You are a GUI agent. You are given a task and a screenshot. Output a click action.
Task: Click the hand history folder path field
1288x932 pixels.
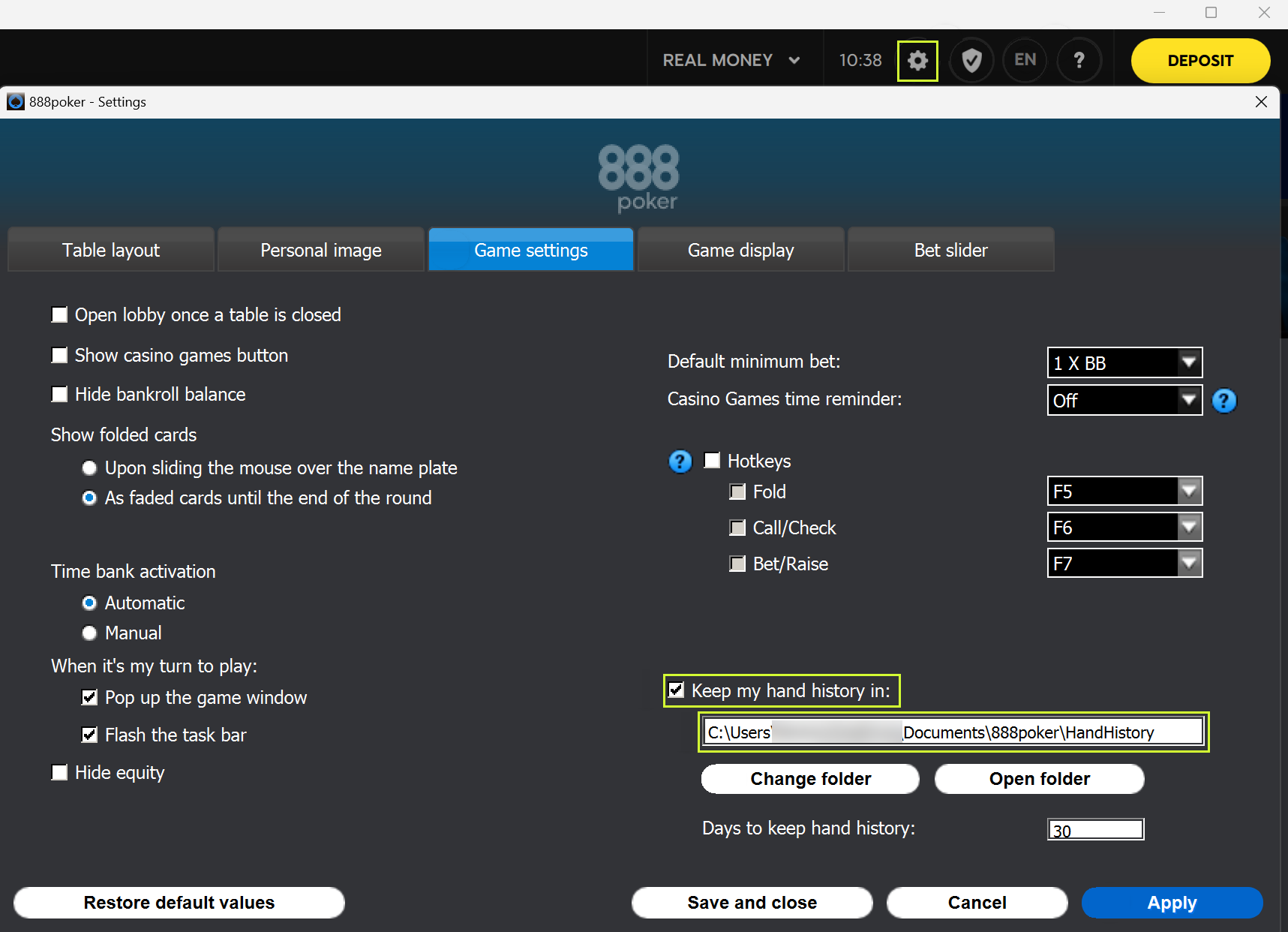click(953, 732)
